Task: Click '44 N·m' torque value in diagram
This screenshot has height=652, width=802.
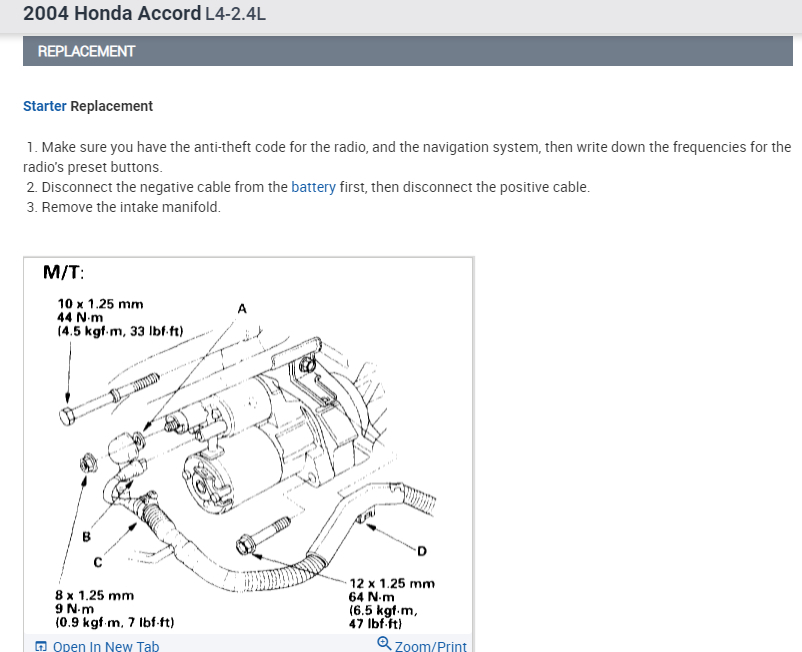Action: click(80, 318)
